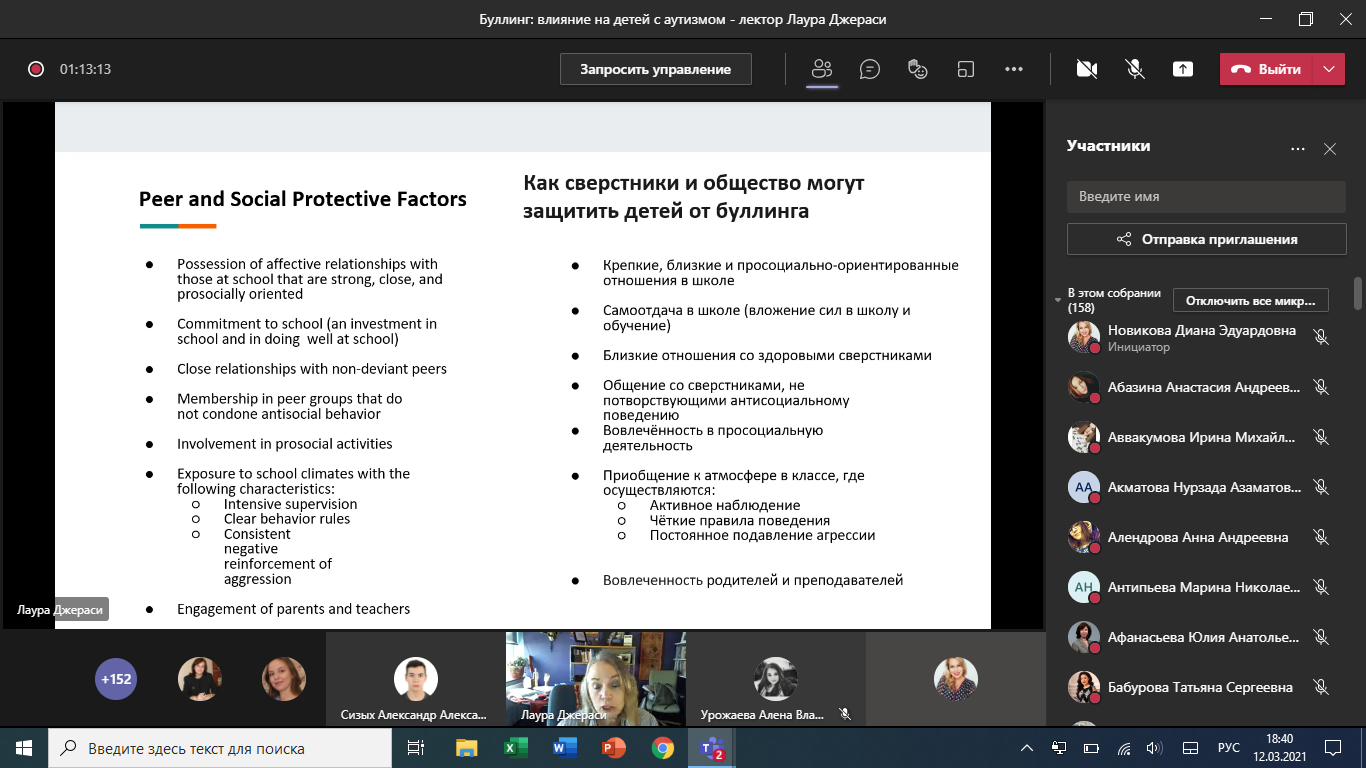Collapse the 'В этом собрании' section

[1059, 300]
